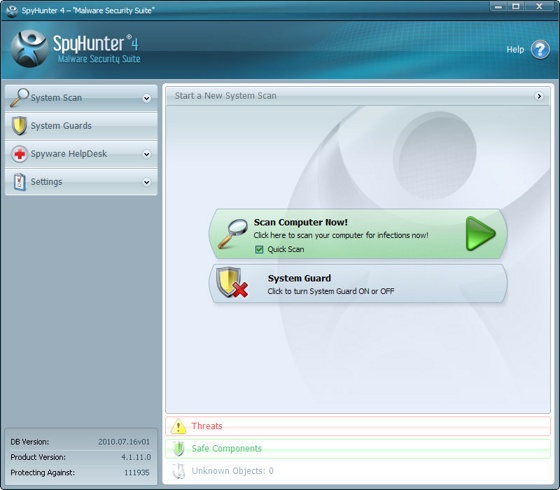Image resolution: width=560 pixels, height=490 pixels.
Task: Click the arrow on Start a New System Scan
Action: pos(539,96)
